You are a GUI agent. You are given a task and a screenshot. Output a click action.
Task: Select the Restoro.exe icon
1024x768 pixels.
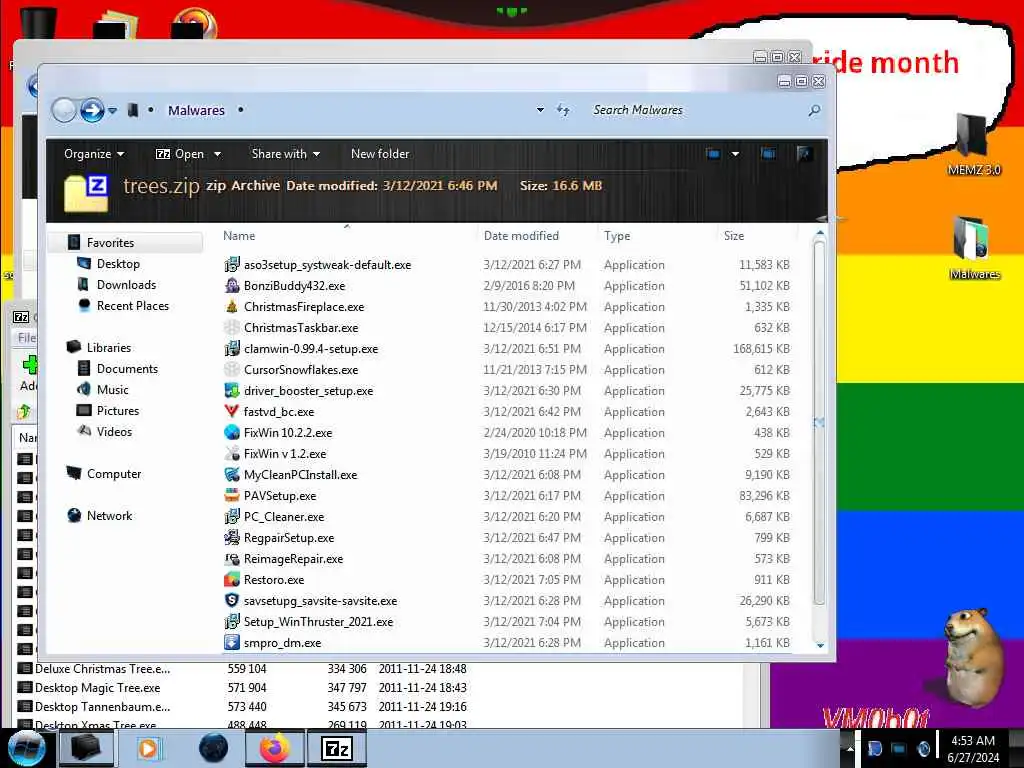click(231, 579)
